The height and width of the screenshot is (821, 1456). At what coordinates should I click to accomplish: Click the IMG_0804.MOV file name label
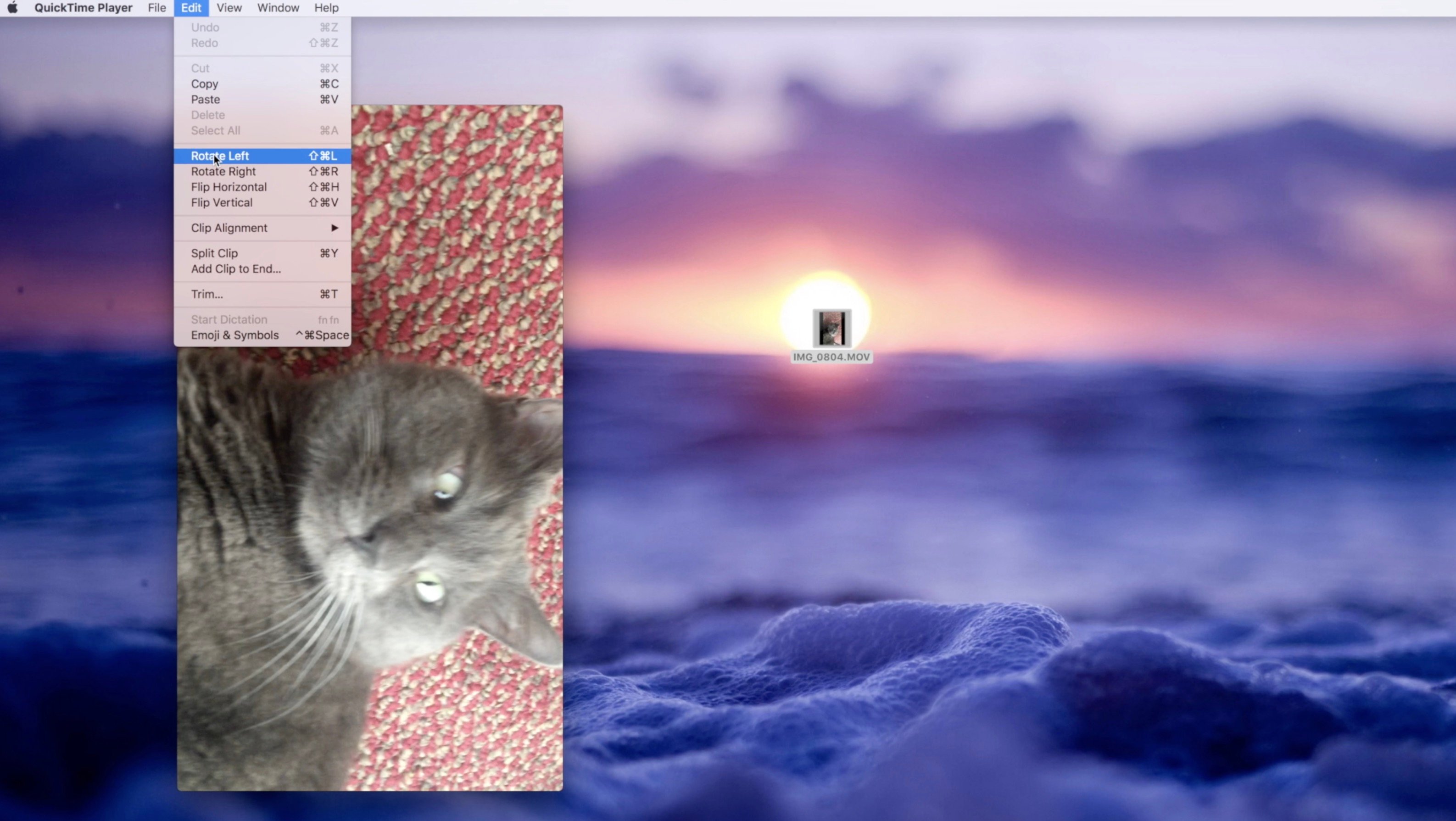click(x=831, y=357)
